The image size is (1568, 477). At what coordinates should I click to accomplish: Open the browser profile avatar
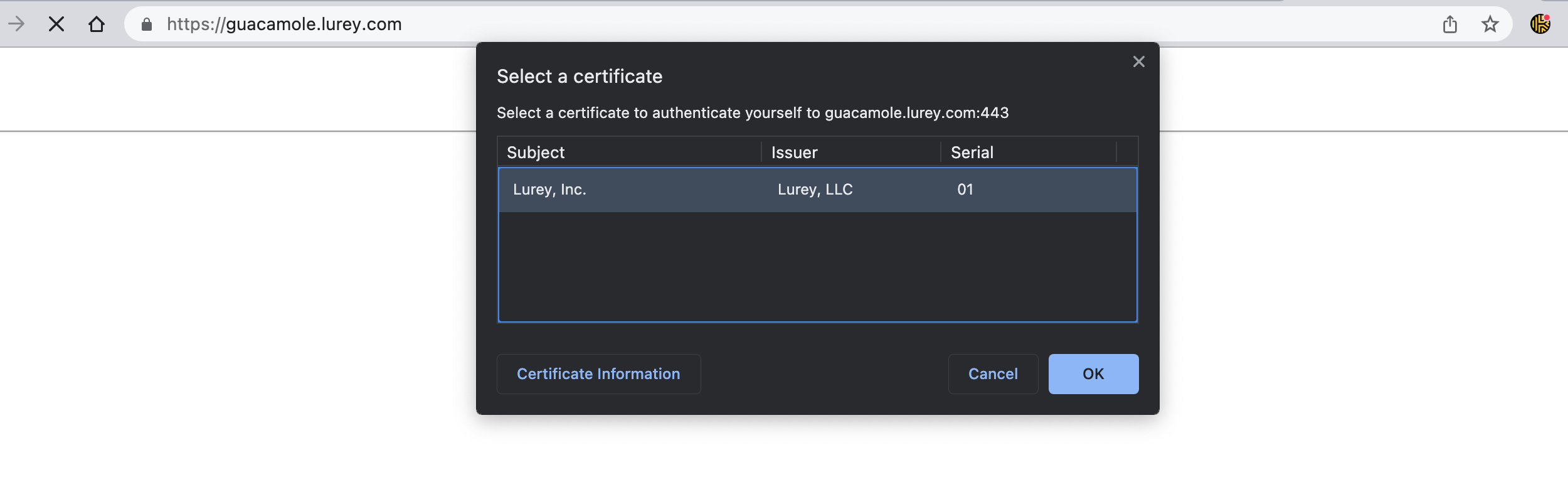pyautogui.click(x=1540, y=24)
